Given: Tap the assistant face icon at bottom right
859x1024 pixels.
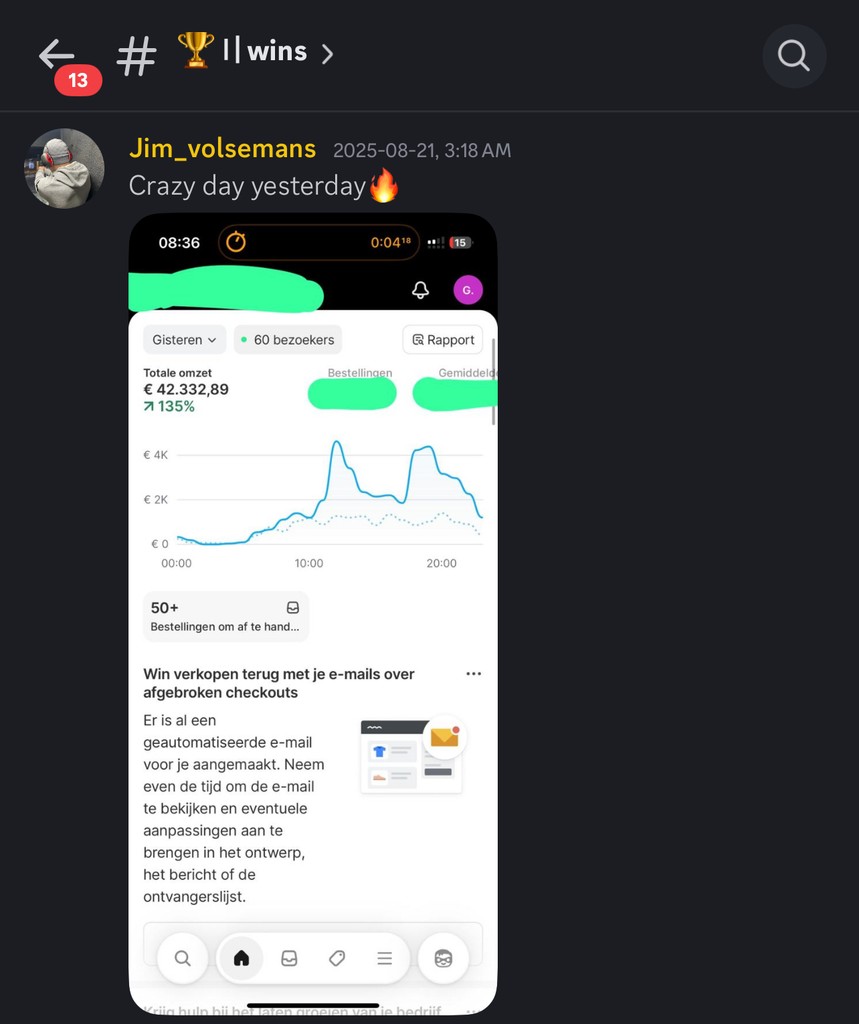Looking at the screenshot, I should pos(443,958).
